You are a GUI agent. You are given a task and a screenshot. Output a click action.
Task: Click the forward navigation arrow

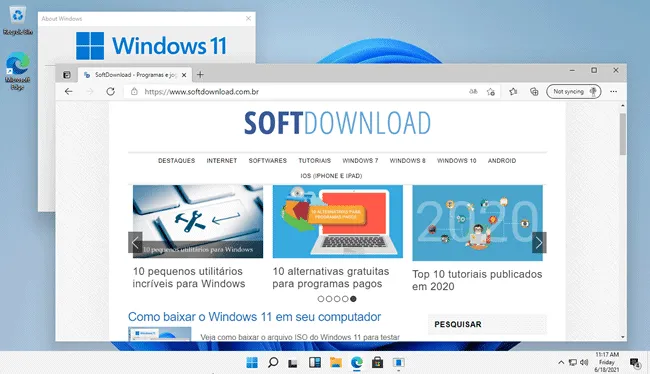(x=90, y=92)
